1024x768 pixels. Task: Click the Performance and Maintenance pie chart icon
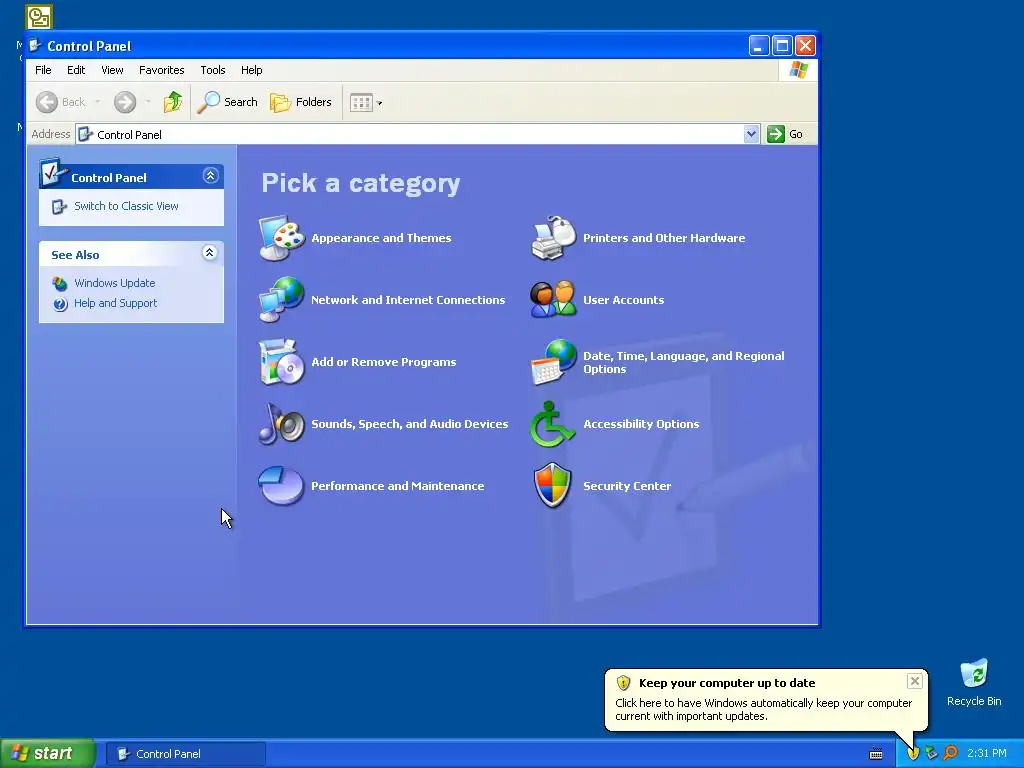[x=281, y=486]
